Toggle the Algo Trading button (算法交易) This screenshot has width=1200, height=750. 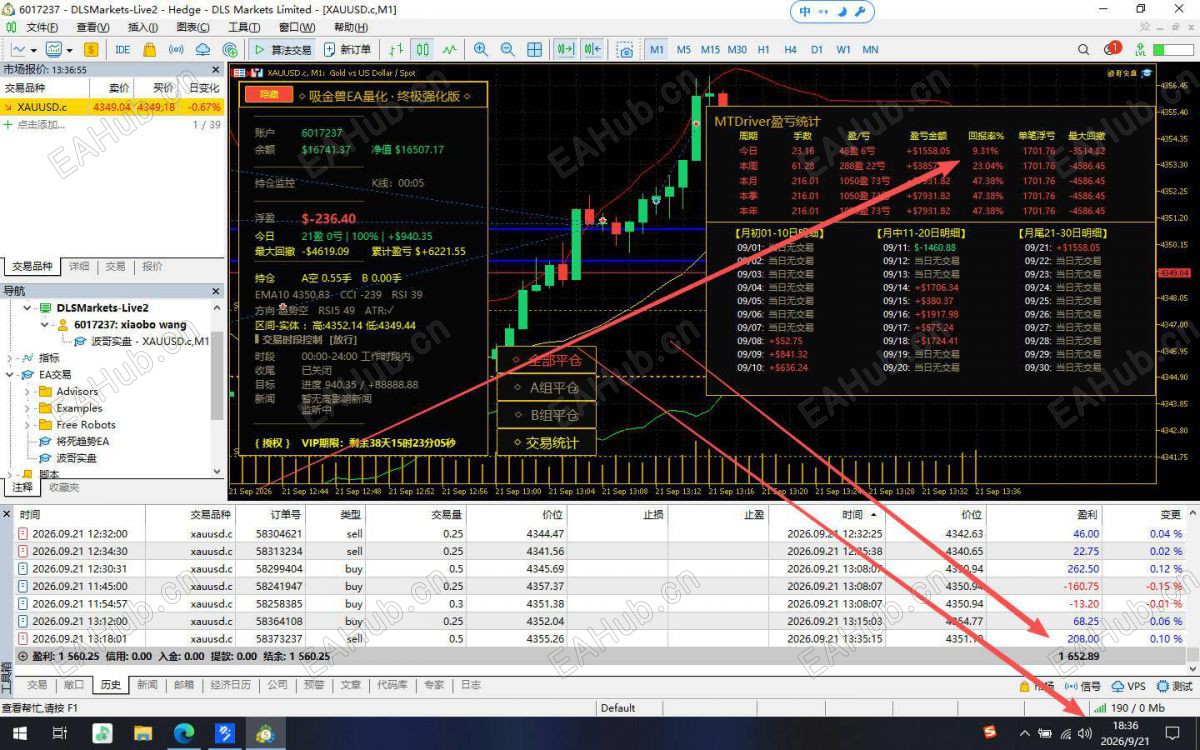click(x=282, y=49)
